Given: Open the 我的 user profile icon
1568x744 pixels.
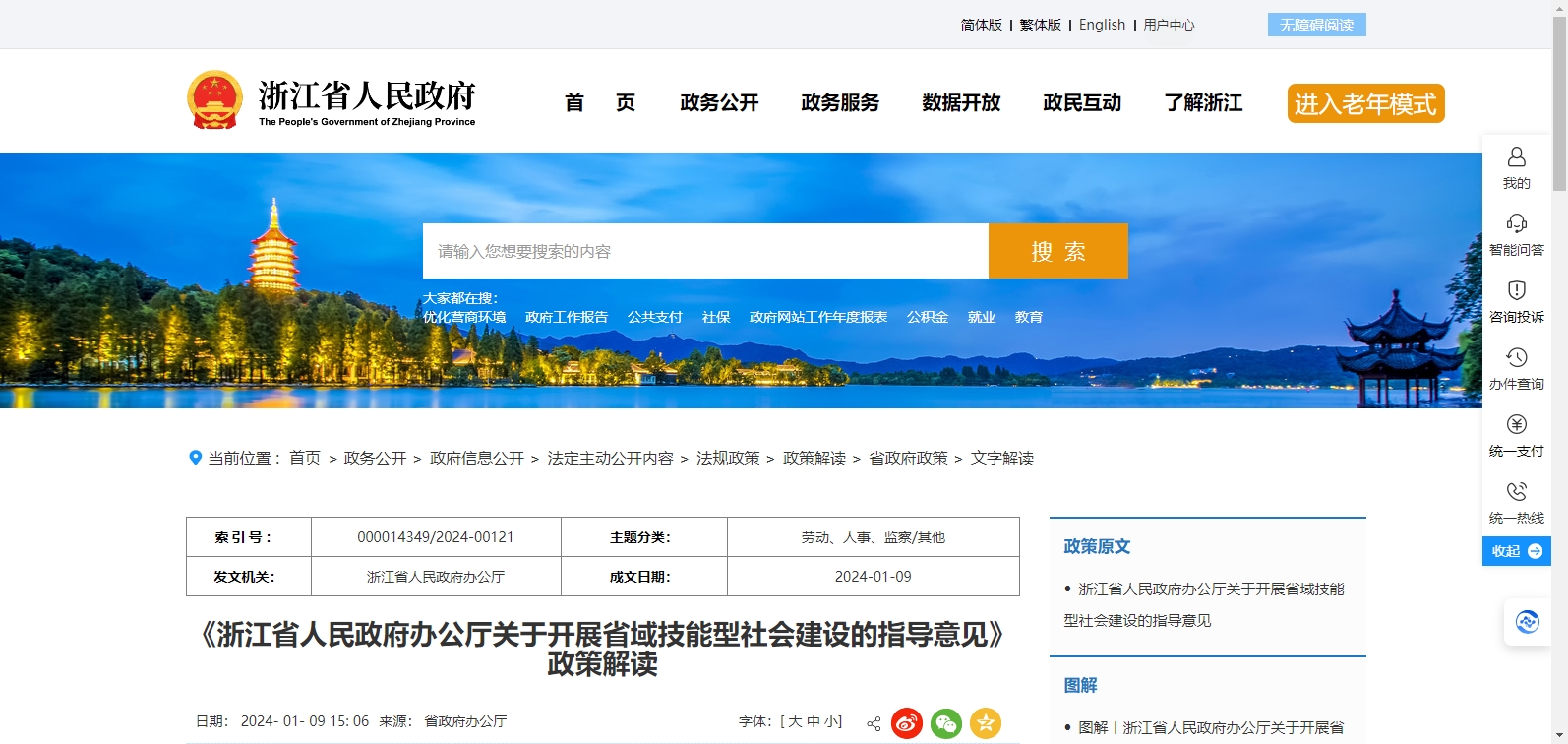Looking at the screenshot, I should pyautogui.click(x=1516, y=167).
